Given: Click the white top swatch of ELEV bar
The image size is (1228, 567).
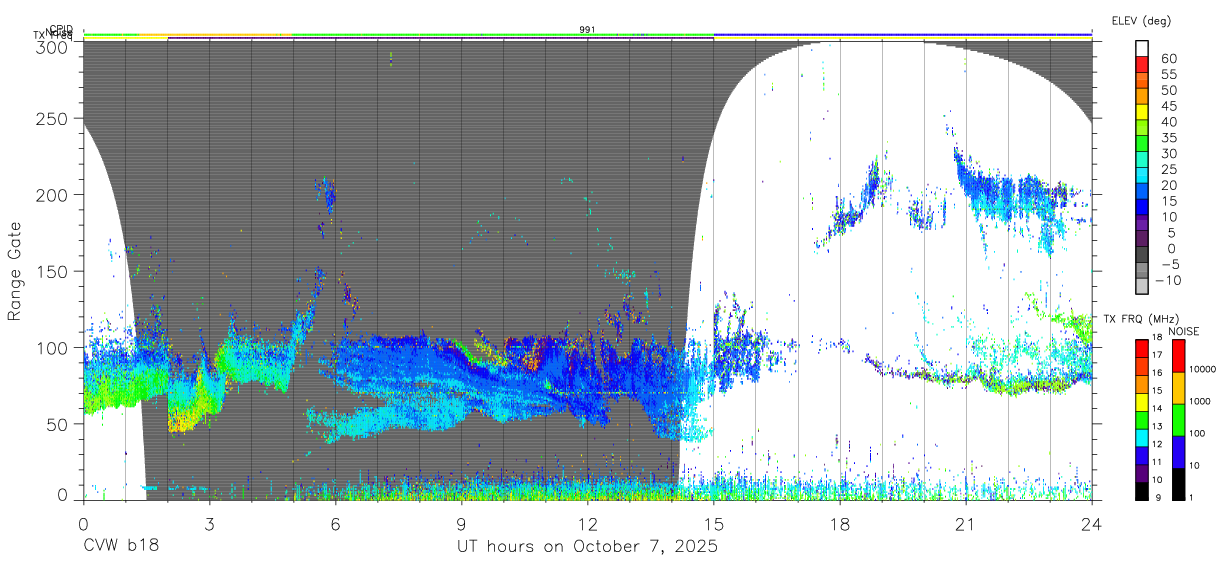Looking at the screenshot, I should [1142, 49].
